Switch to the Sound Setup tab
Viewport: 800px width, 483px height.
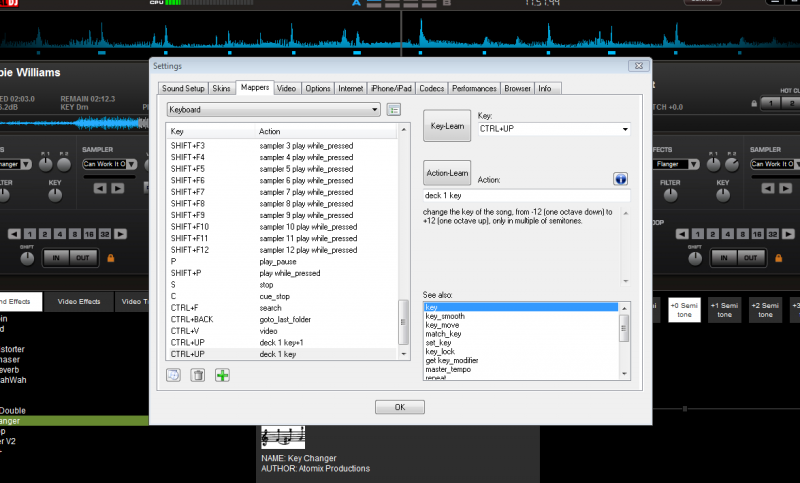coord(182,89)
